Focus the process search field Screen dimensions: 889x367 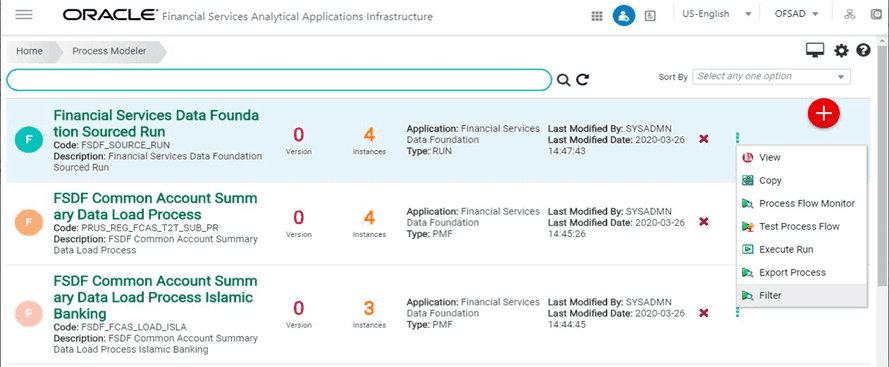tap(278, 80)
